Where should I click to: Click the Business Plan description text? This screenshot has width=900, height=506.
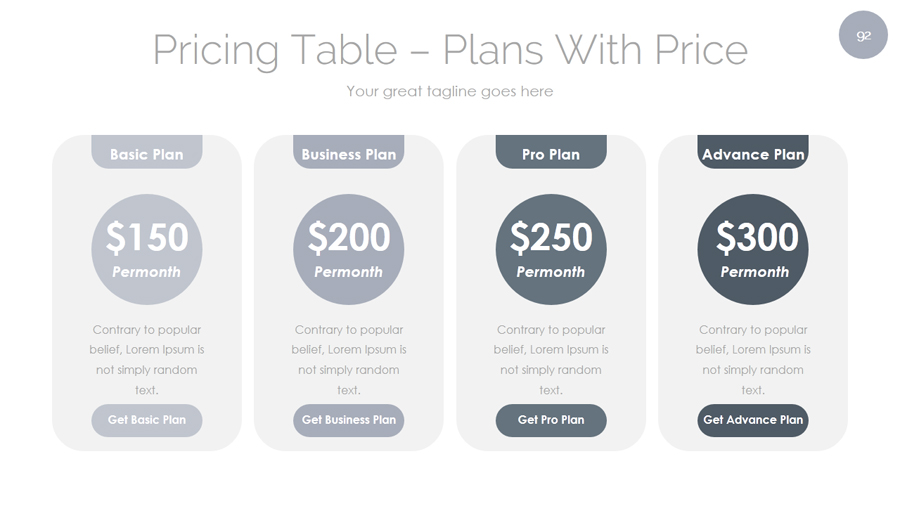click(349, 359)
